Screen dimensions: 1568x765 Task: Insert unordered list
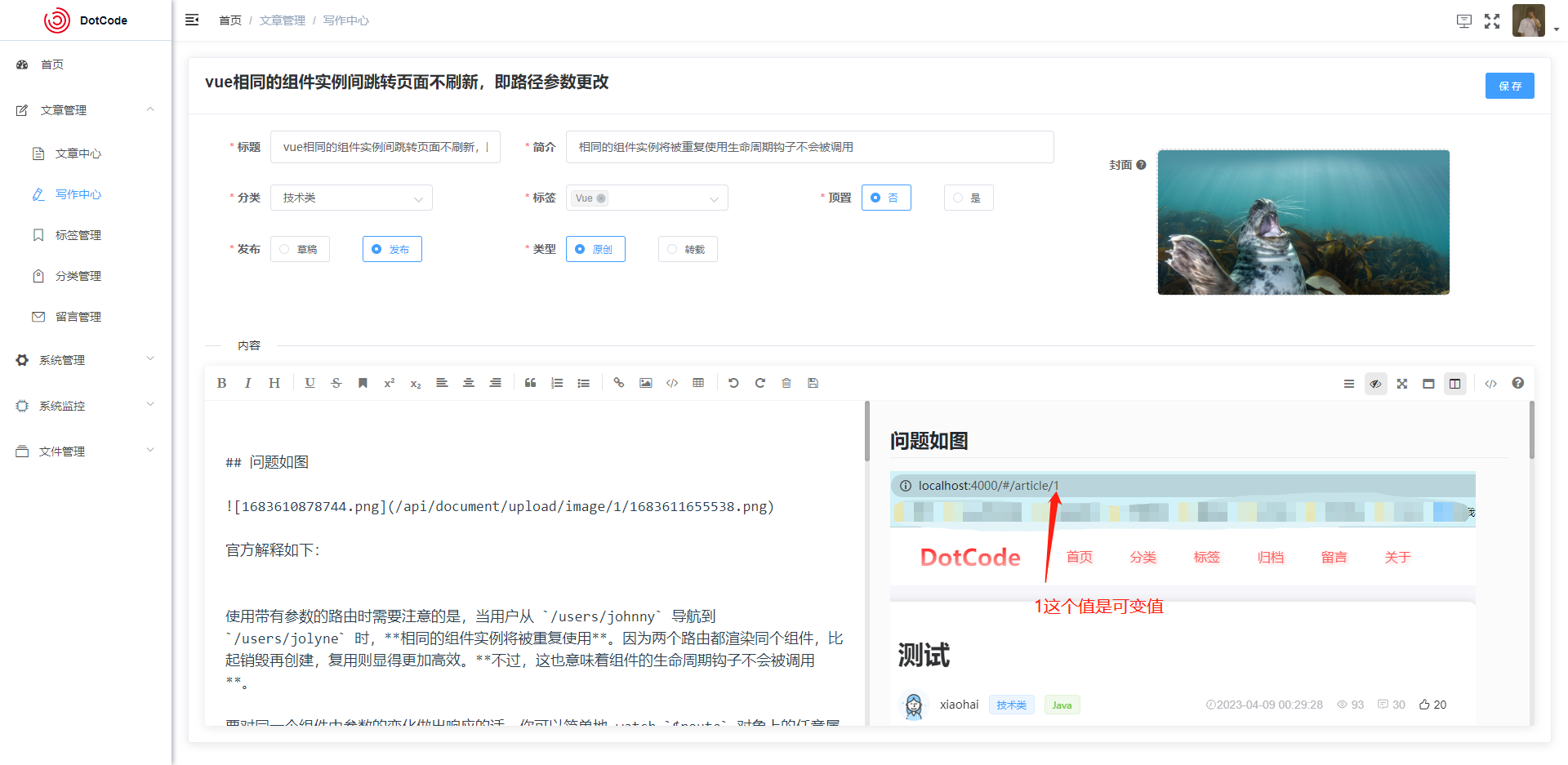[x=583, y=383]
